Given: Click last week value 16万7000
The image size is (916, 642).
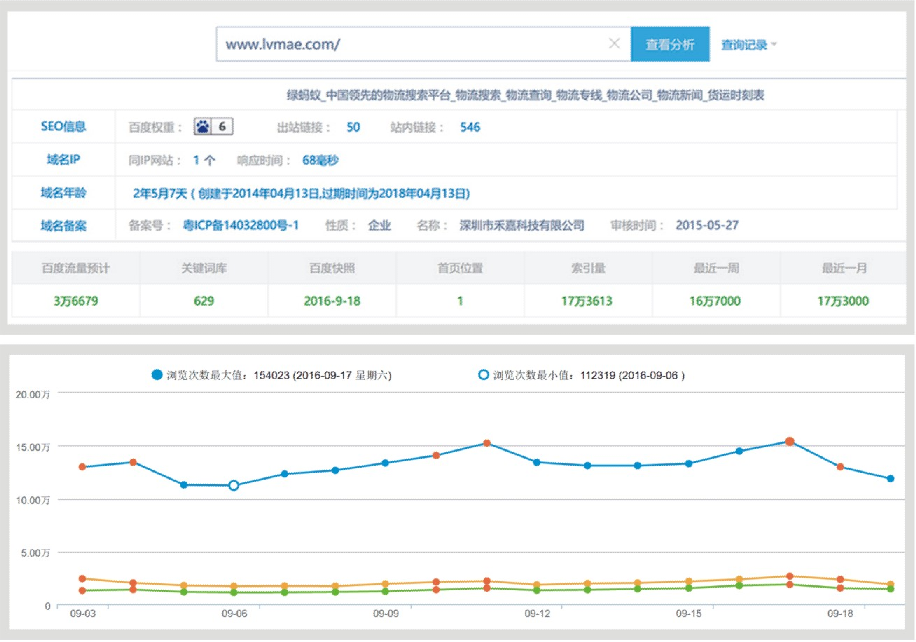Looking at the screenshot, I should (x=715, y=301).
